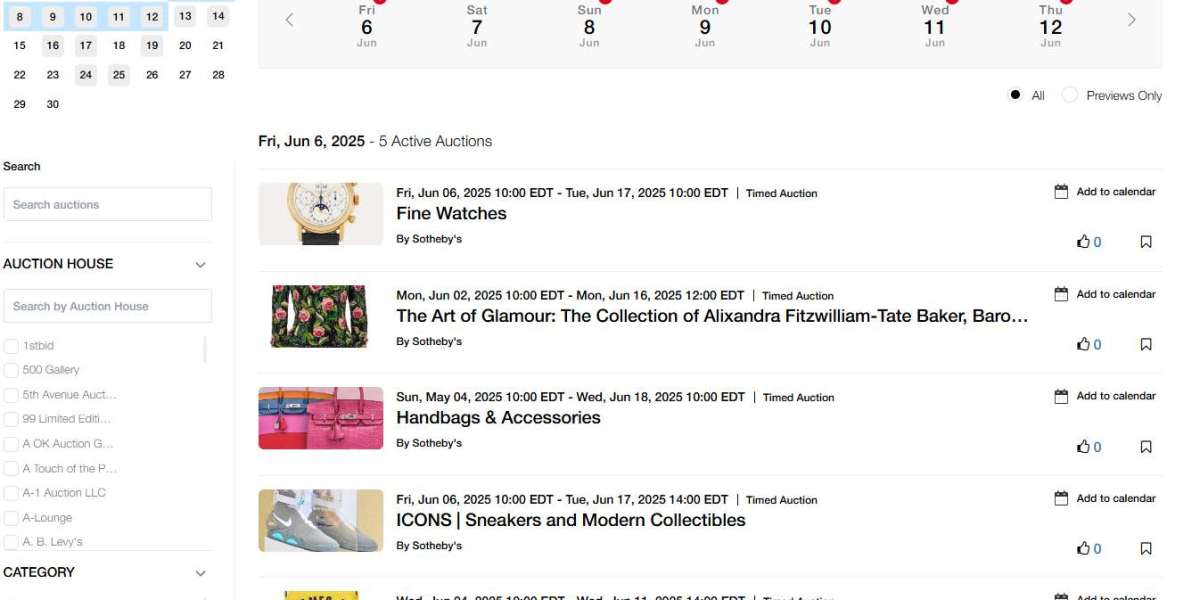Image resolution: width=1200 pixels, height=600 pixels.
Task: Open ICONS | Sneakers and Modern Collectibles title
Action: 571,520
